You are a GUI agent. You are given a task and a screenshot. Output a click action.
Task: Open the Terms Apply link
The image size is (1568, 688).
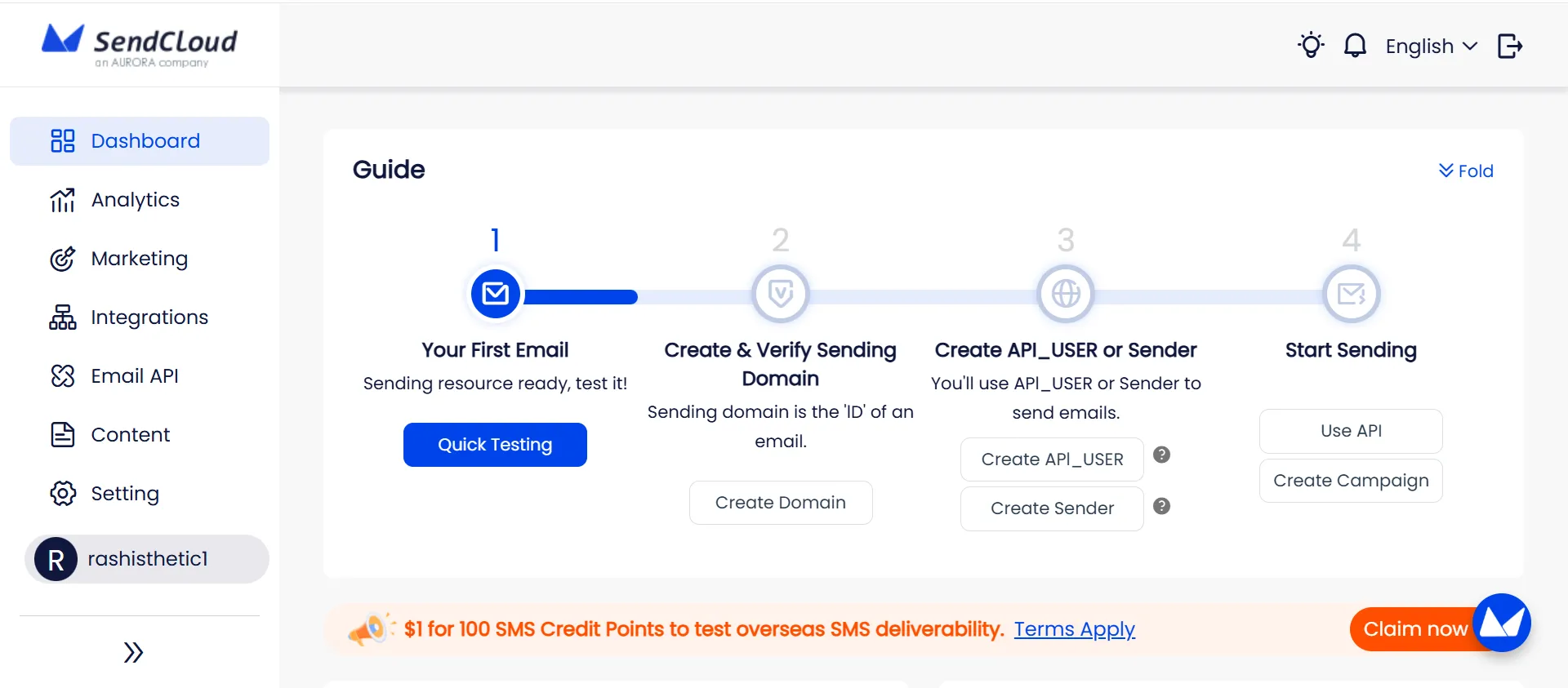tap(1075, 629)
